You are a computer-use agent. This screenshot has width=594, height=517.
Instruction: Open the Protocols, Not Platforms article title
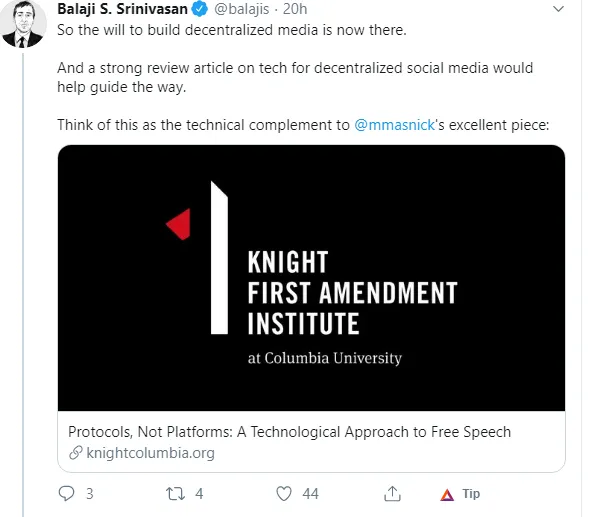point(289,432)
